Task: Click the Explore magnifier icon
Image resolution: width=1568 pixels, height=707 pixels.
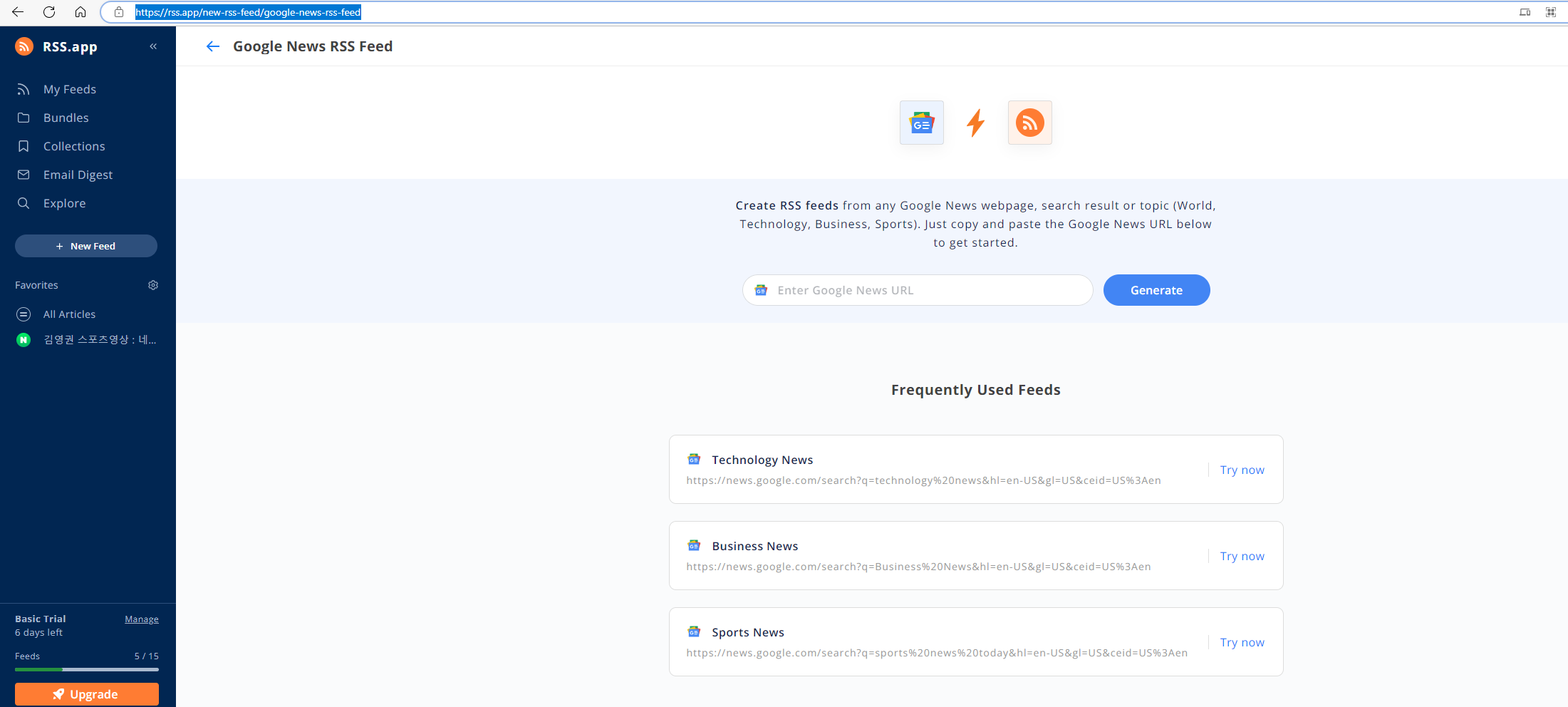Action: 24,203
